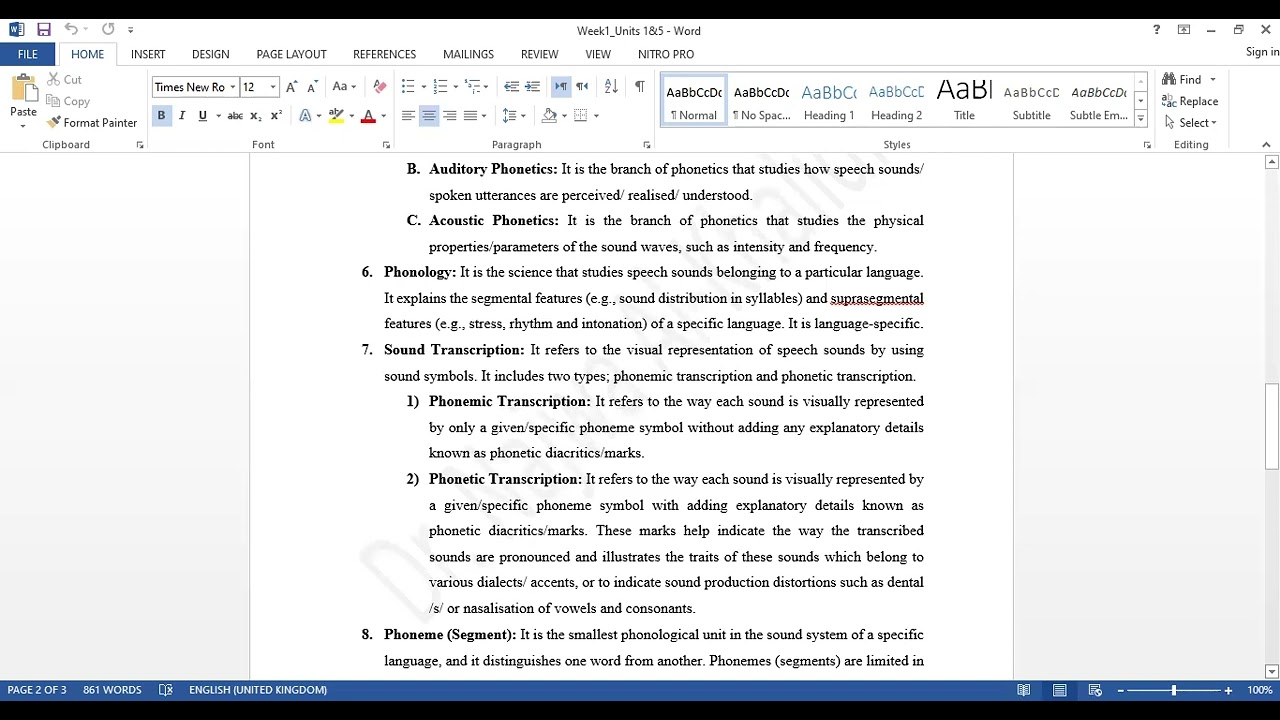The width and height of the screenshot is (1280, 720).
Task: Justify the paragraph text
Action: click(470, 116)
